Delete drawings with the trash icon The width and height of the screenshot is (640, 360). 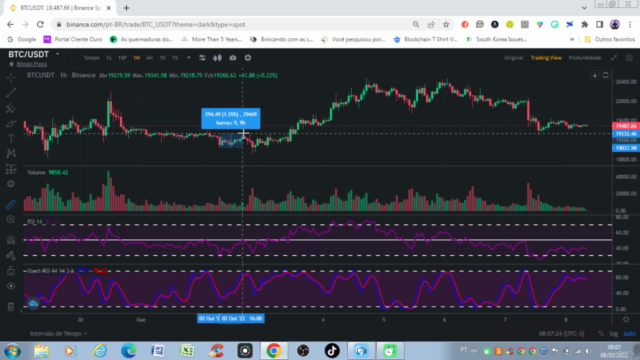pos(11,307)
